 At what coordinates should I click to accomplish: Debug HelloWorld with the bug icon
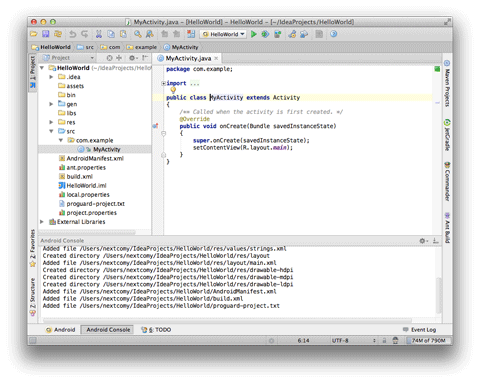pos(265,34)
